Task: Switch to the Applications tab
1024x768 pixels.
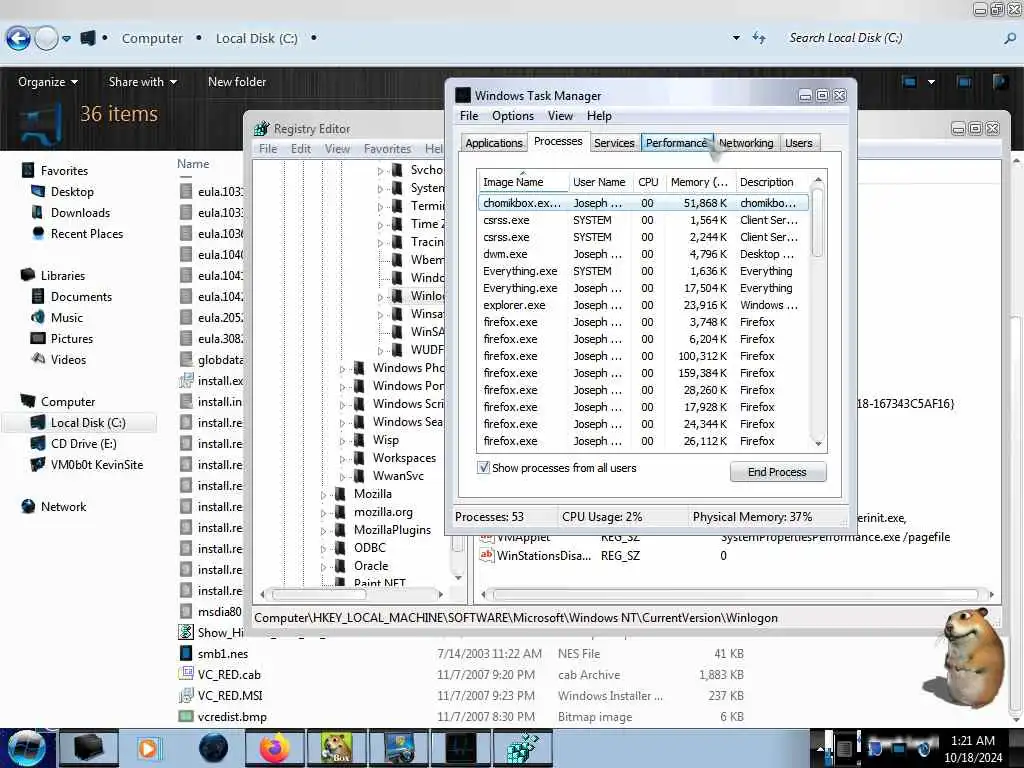Action: [494, 143]
